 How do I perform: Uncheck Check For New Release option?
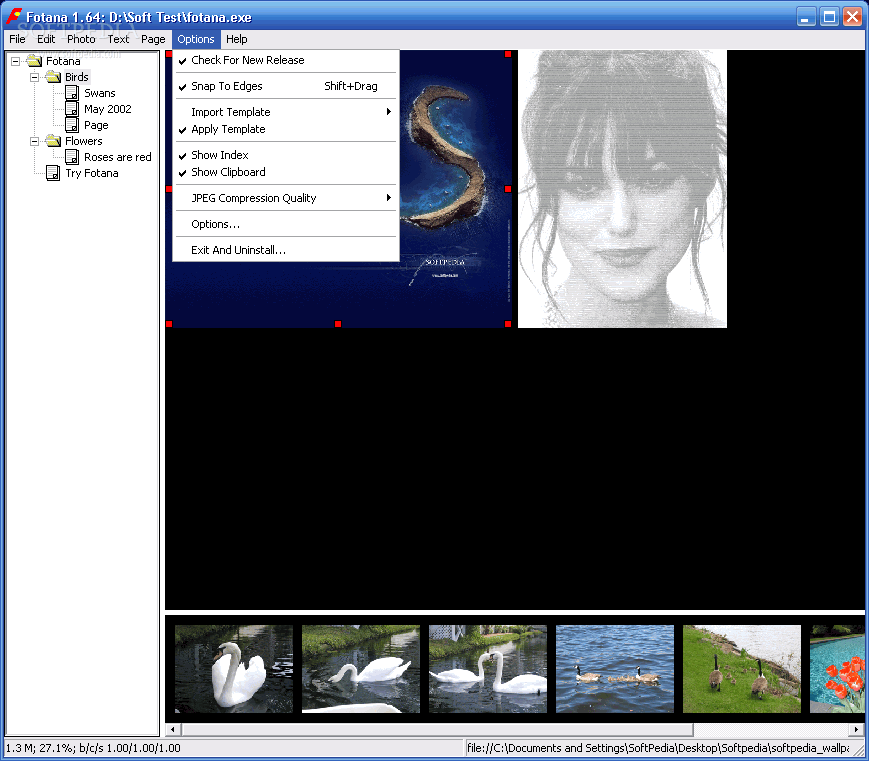(x=247, y=60)
